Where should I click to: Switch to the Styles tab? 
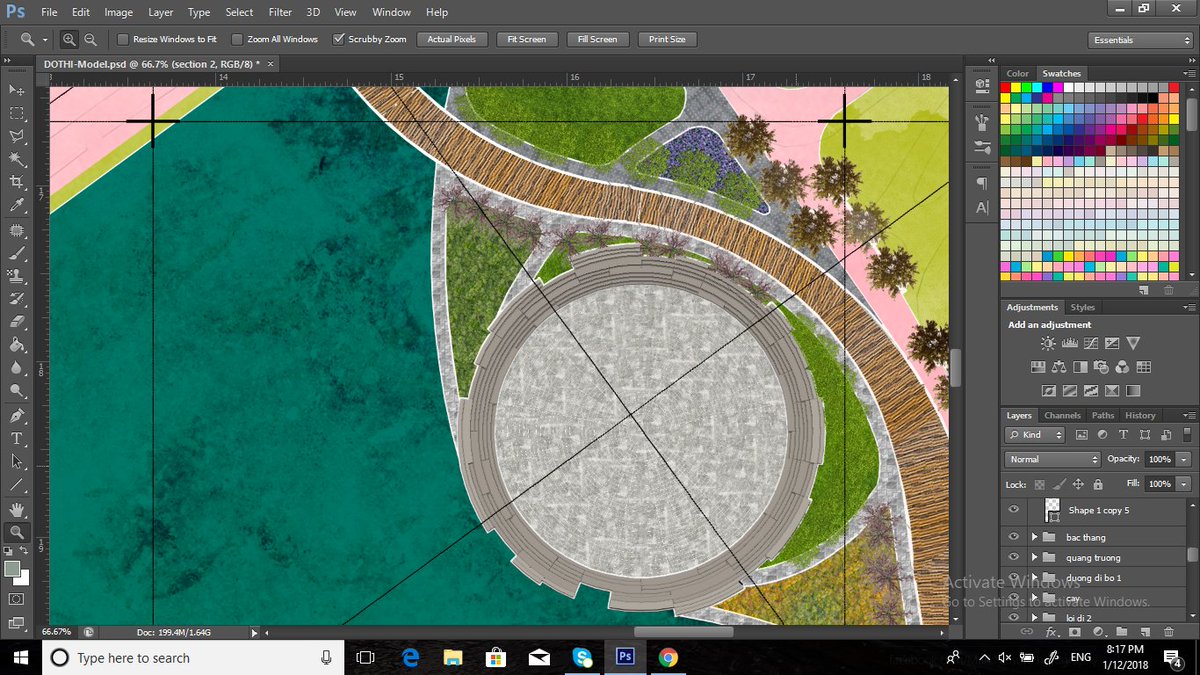pyautogui.click(x=1083, y=307)
